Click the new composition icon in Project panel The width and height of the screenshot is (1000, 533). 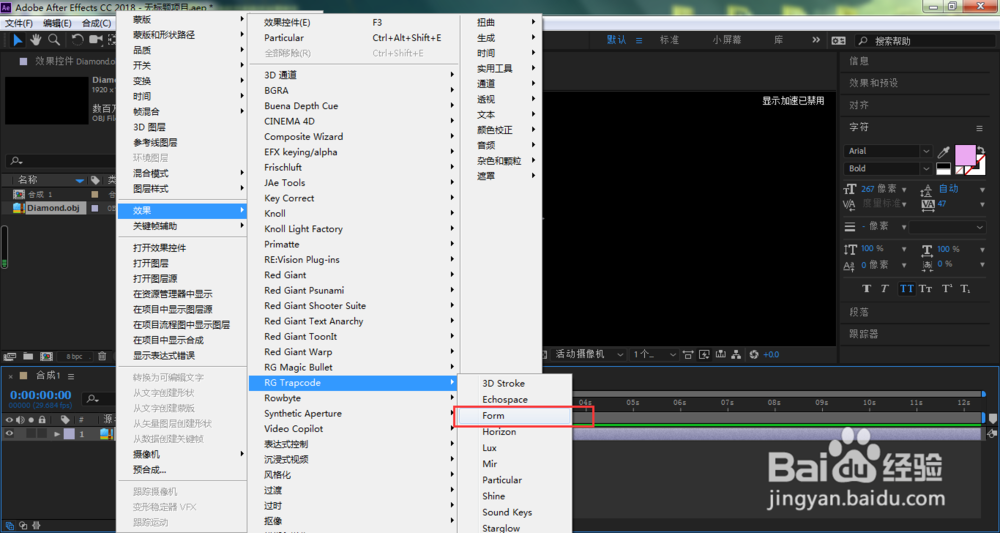click(46, 356)
